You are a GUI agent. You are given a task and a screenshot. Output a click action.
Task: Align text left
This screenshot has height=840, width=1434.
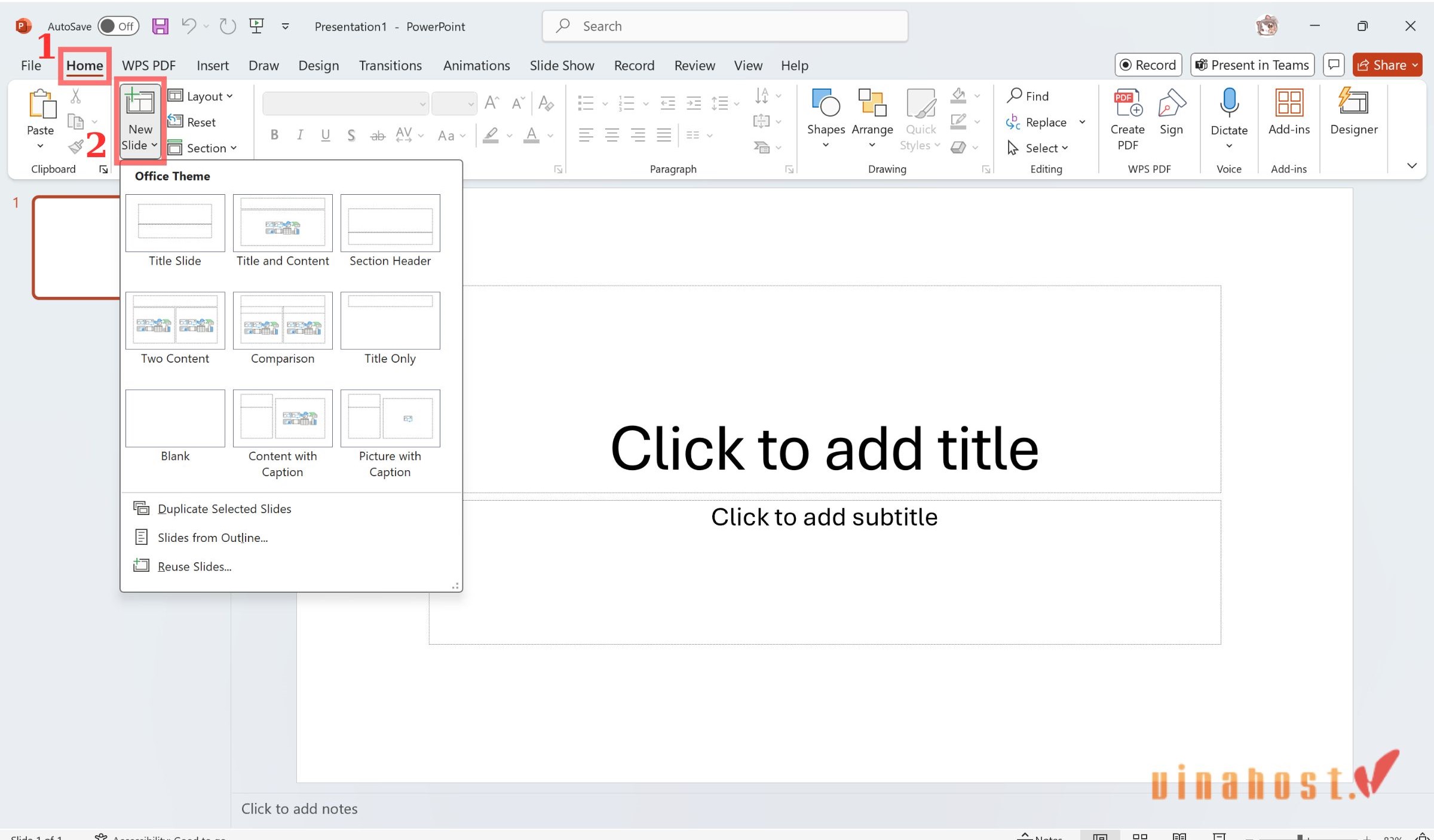(x=586, y=135)
